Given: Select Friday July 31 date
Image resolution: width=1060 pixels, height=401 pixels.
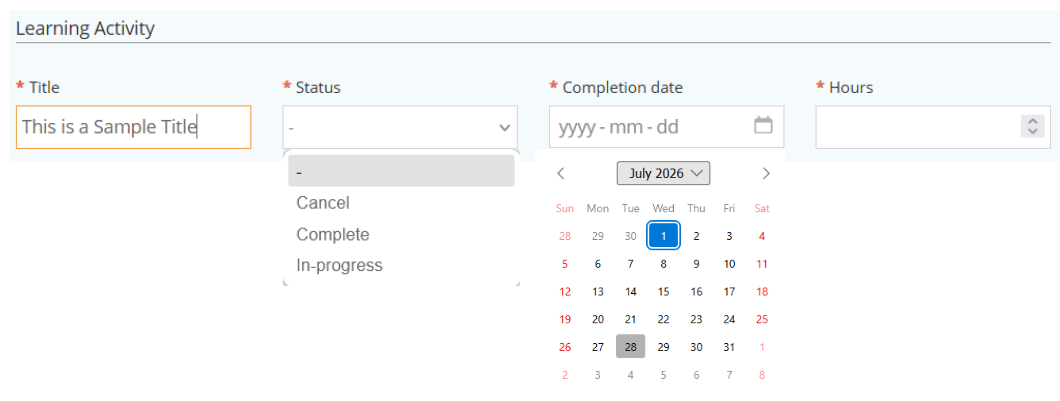Looking at the screenshot, I should click(729, 347).
